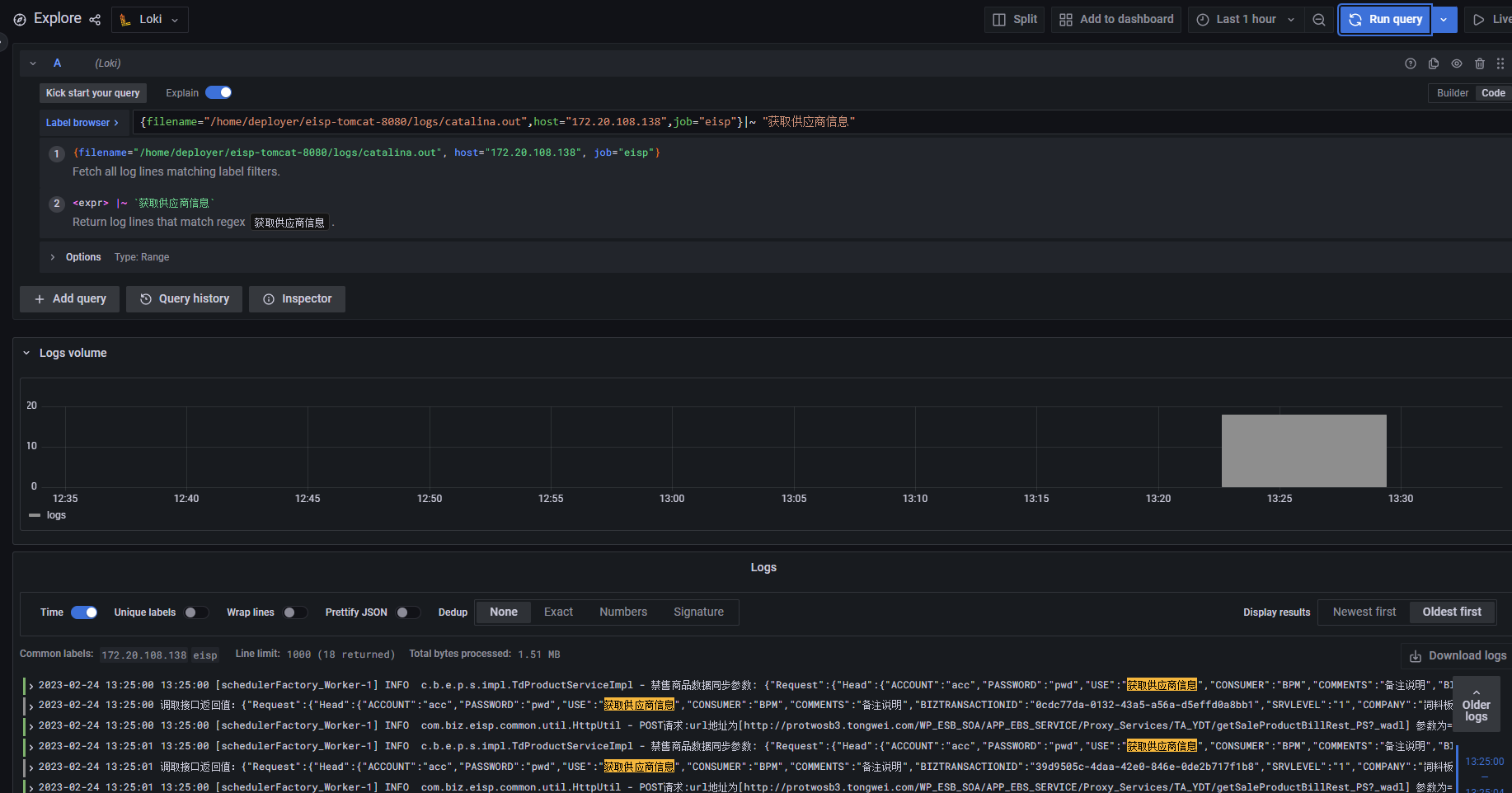The image size is (1512, 793).
Task: Click the download icon beside Download logs
Action: pos(1416,656)
